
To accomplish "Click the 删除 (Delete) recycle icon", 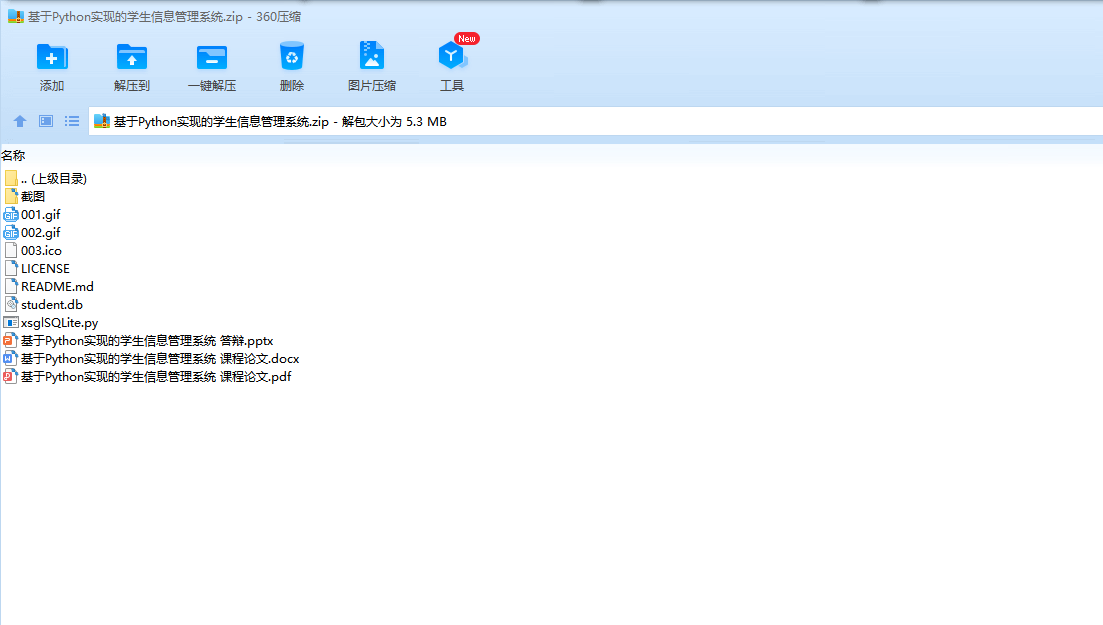I will 292,56.
